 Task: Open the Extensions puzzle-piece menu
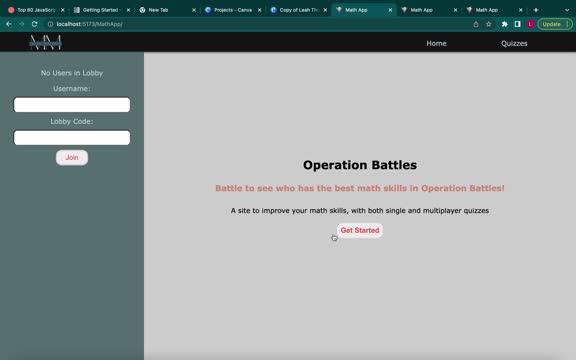coord(504,24)
